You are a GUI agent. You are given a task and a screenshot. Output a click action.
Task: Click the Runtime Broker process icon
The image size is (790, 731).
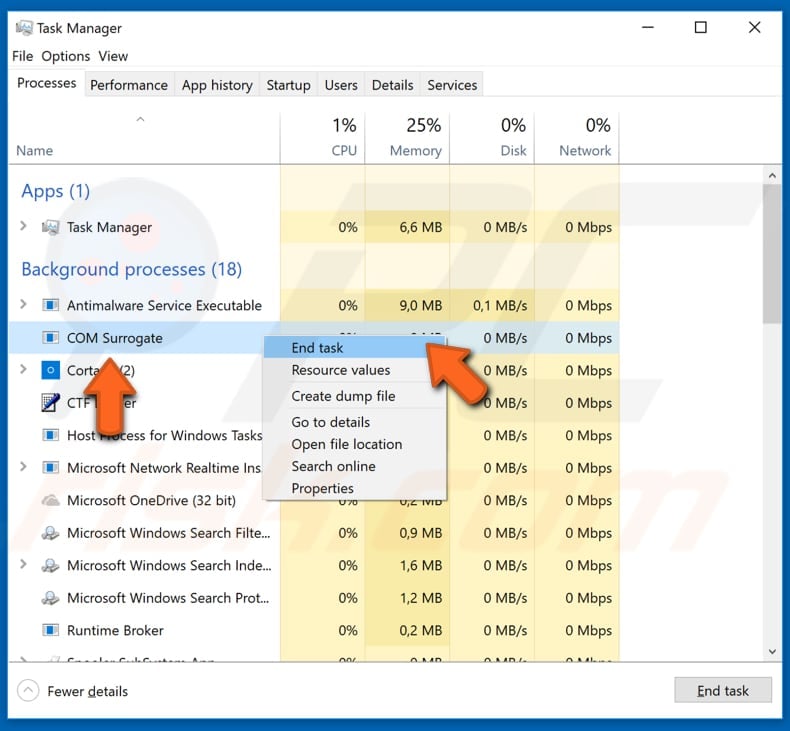point(51,631)
